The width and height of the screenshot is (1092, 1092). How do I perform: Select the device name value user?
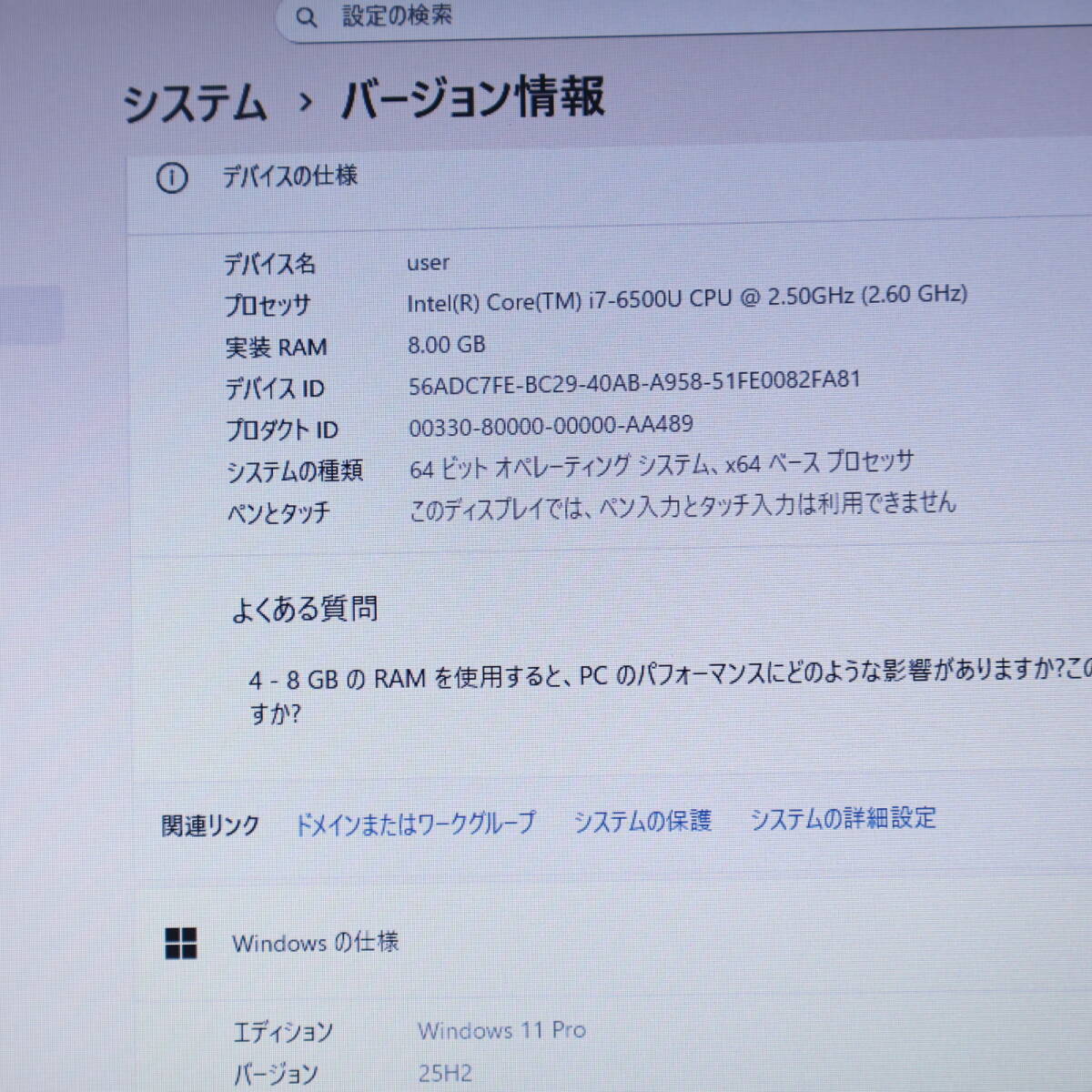coord(428,263)
